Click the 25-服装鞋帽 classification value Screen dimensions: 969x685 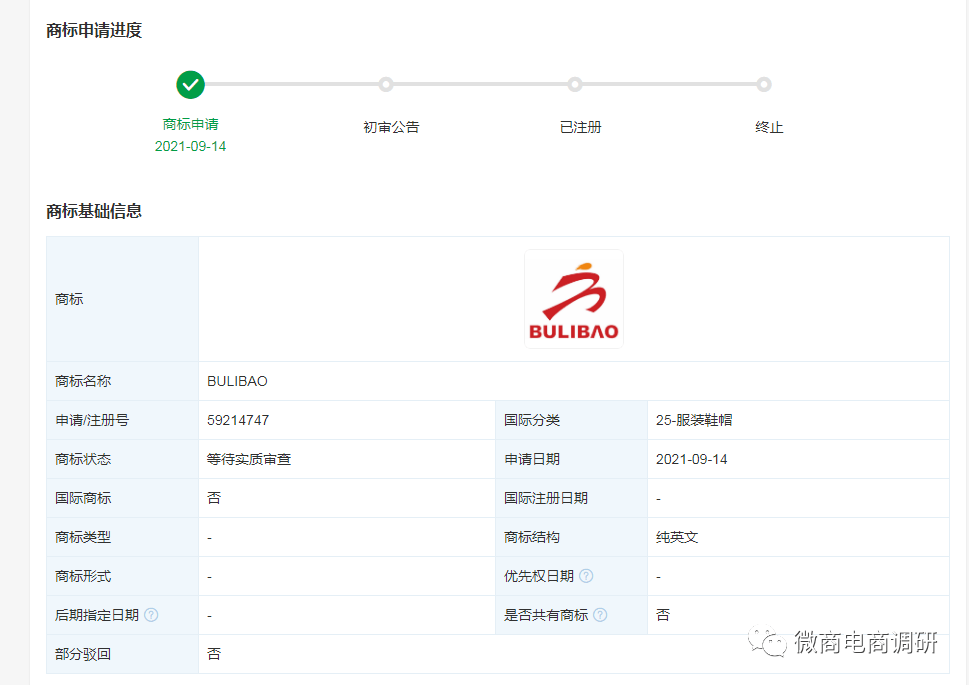[x=694, y=420]
